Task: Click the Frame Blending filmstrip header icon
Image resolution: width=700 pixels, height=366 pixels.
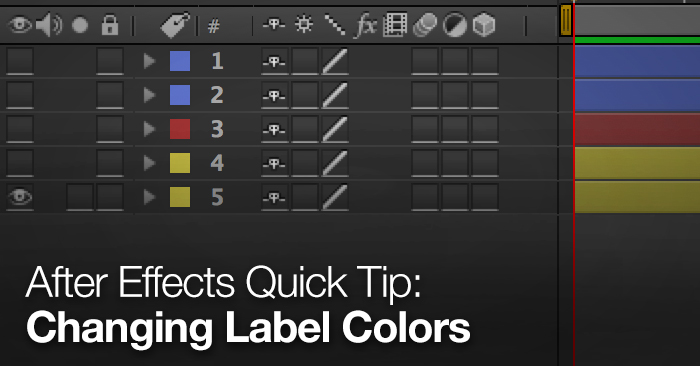Action: coord(395,25)
